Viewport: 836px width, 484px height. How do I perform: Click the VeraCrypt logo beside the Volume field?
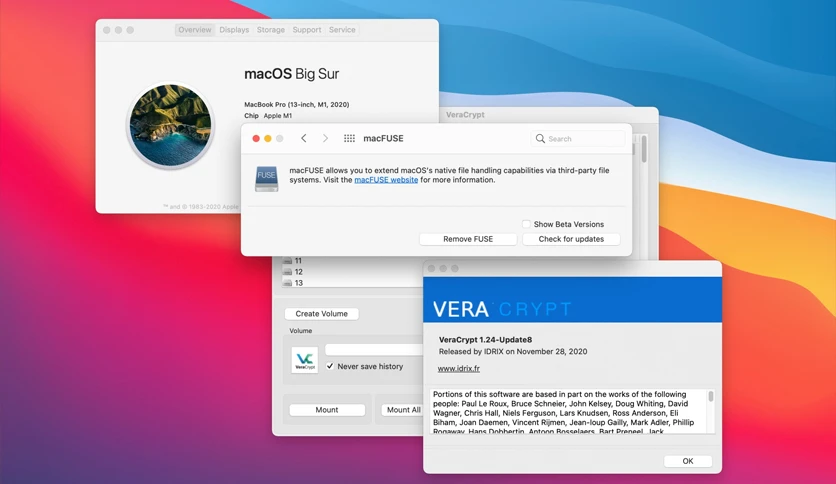pyautogui.click(x=305, y=360)
